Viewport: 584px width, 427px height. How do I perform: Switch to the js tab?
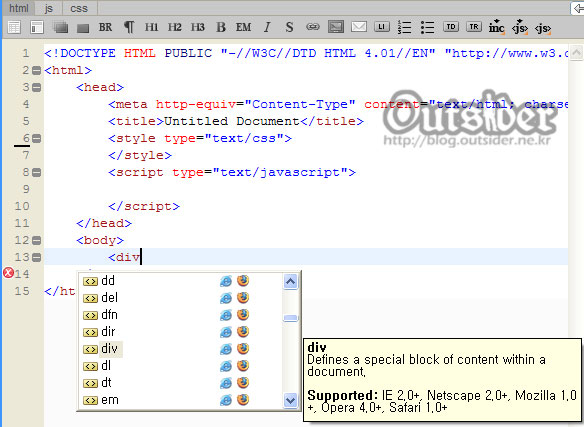pyautogui.click(x=49, y=8)
